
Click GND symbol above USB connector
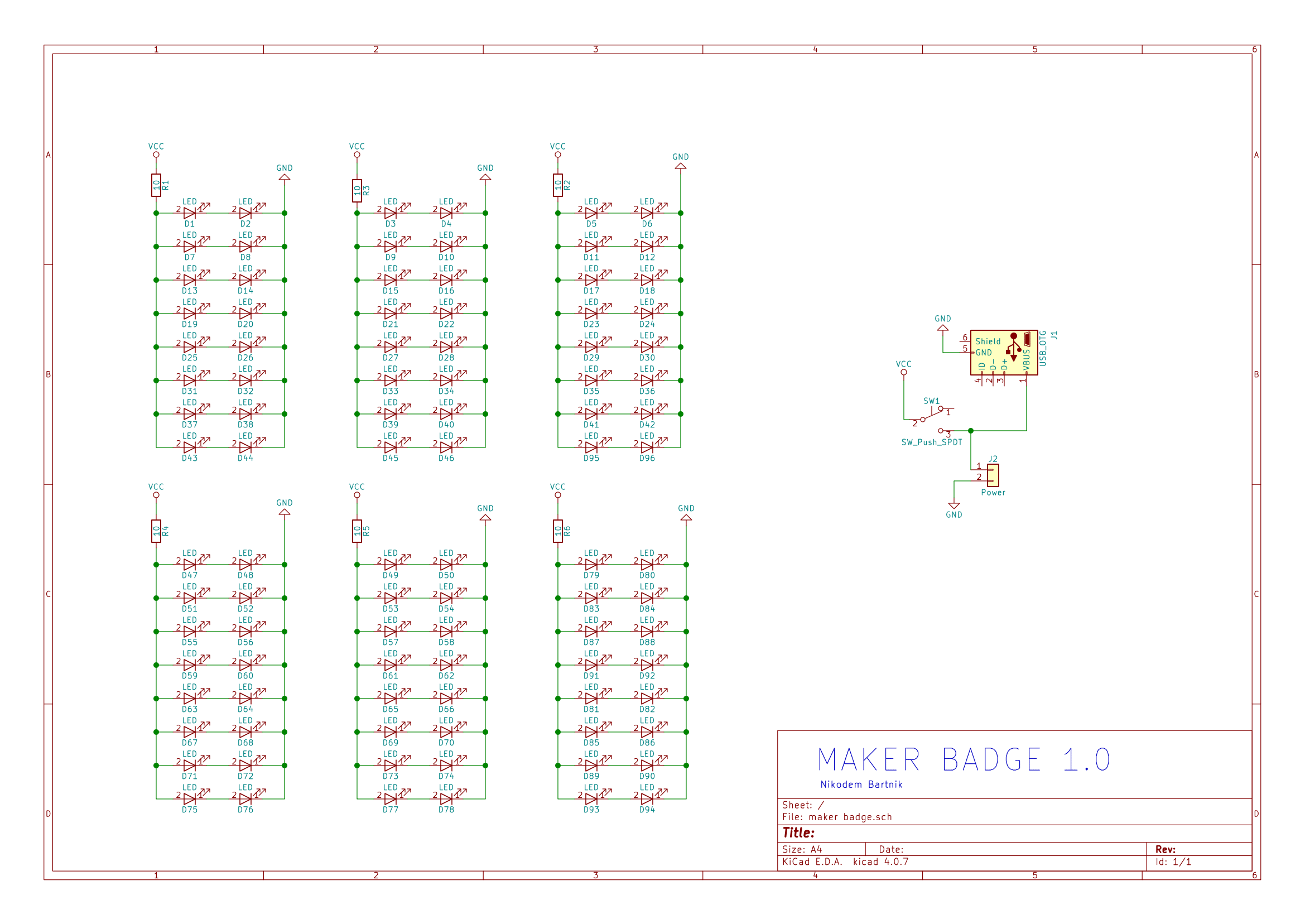(x=943, y=327)
